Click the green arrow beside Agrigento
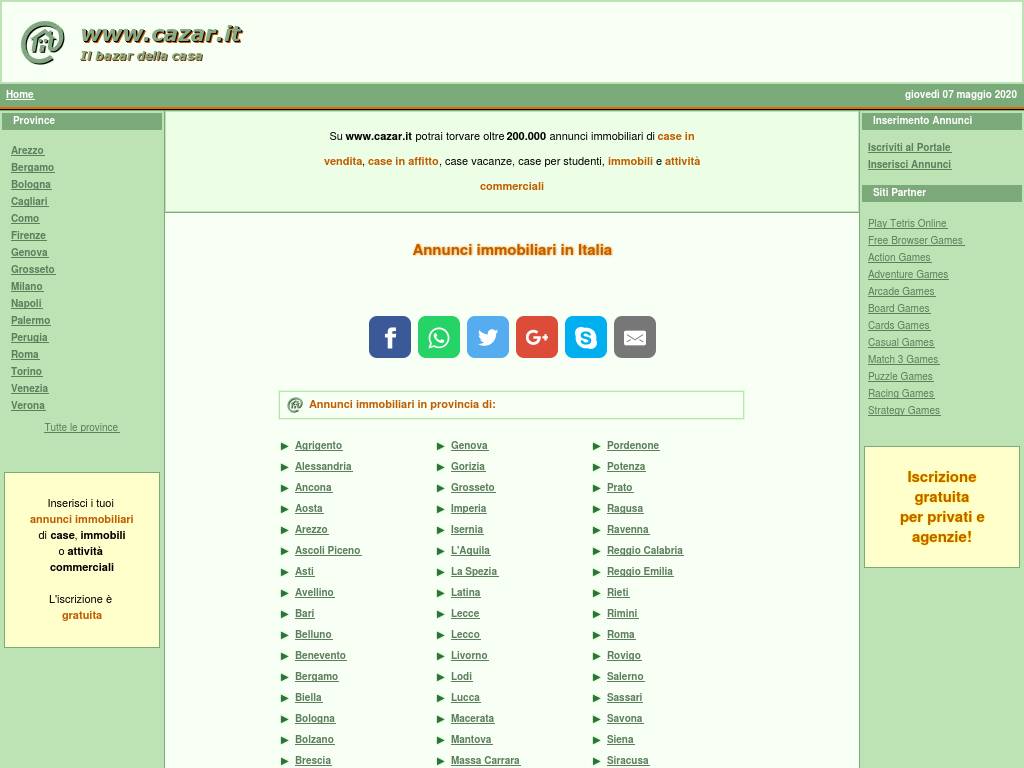 [285, 446]
